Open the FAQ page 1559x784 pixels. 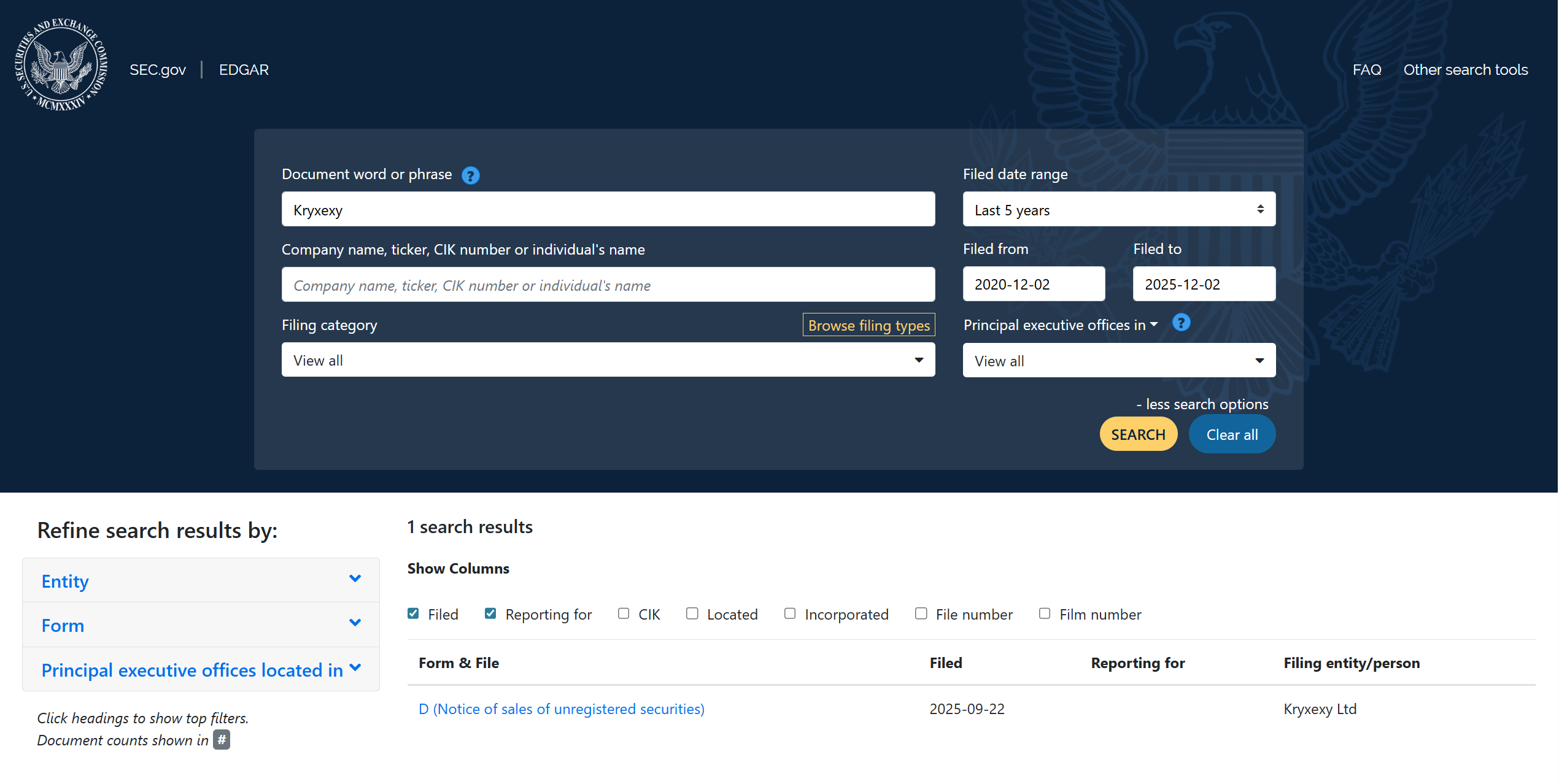[1367, 70]
